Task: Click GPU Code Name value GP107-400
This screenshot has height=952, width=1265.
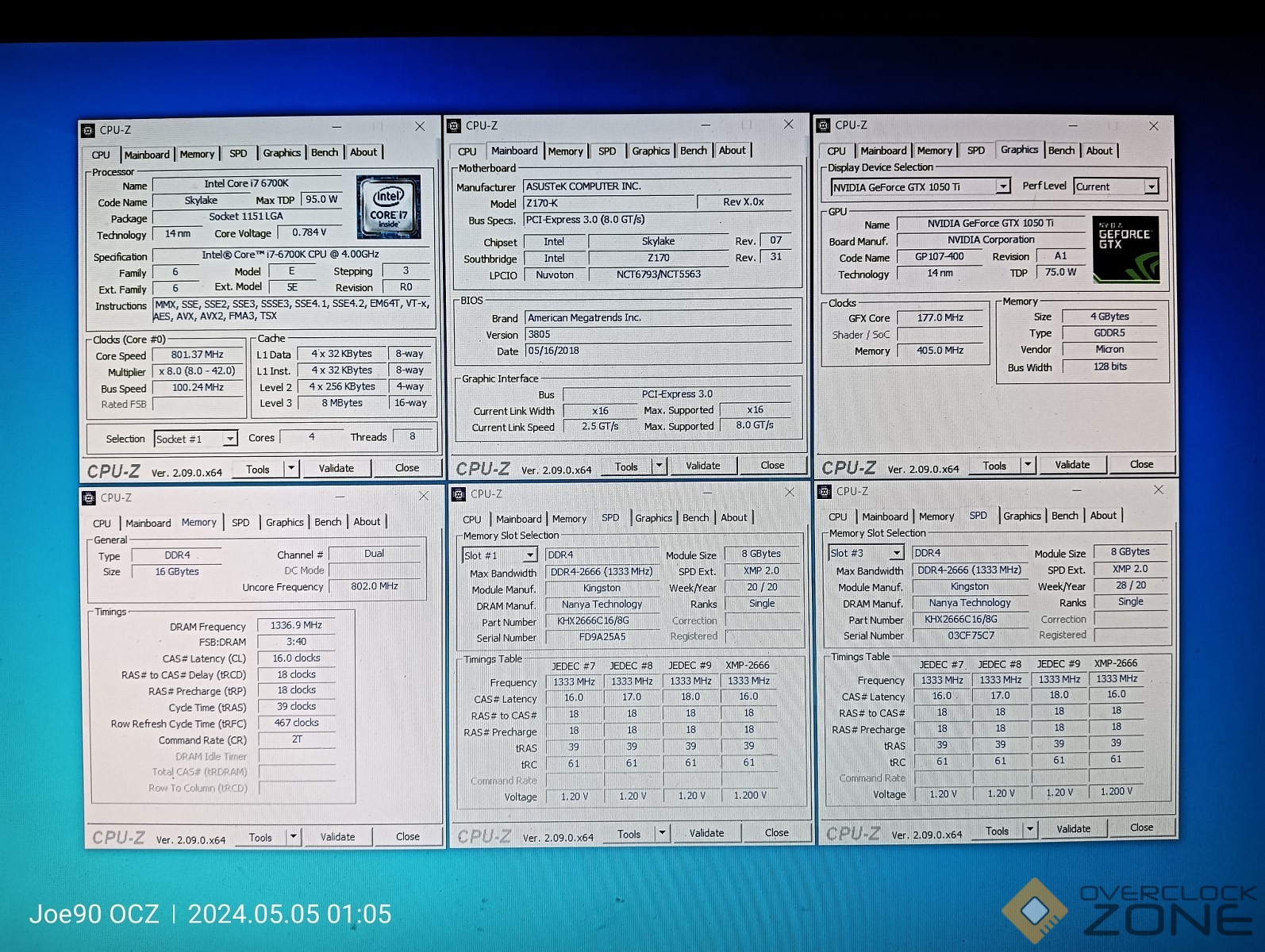Action: click(x=940, y=256)
